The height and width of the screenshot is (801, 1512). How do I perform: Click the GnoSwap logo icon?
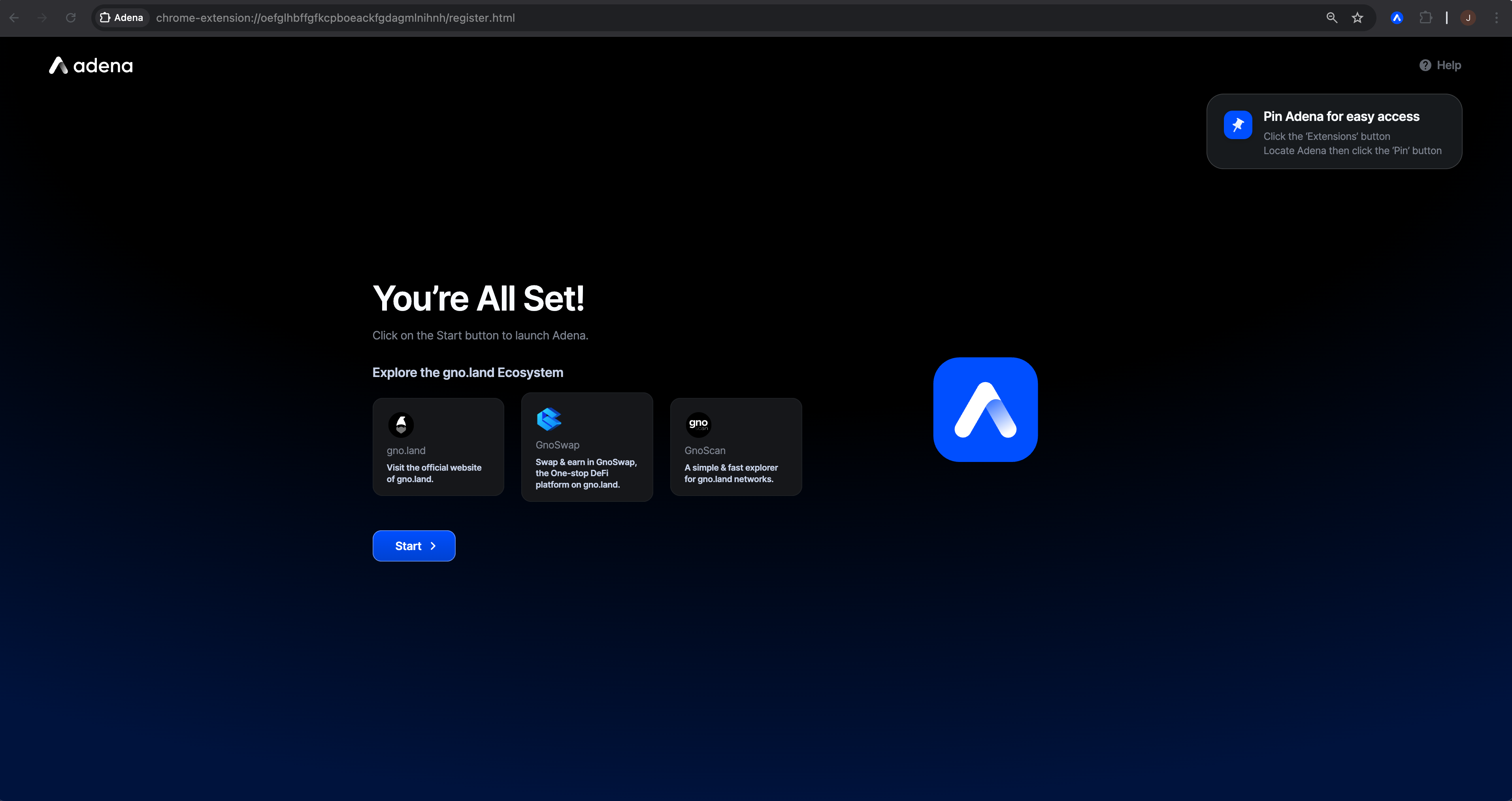(x=549, y=419)
